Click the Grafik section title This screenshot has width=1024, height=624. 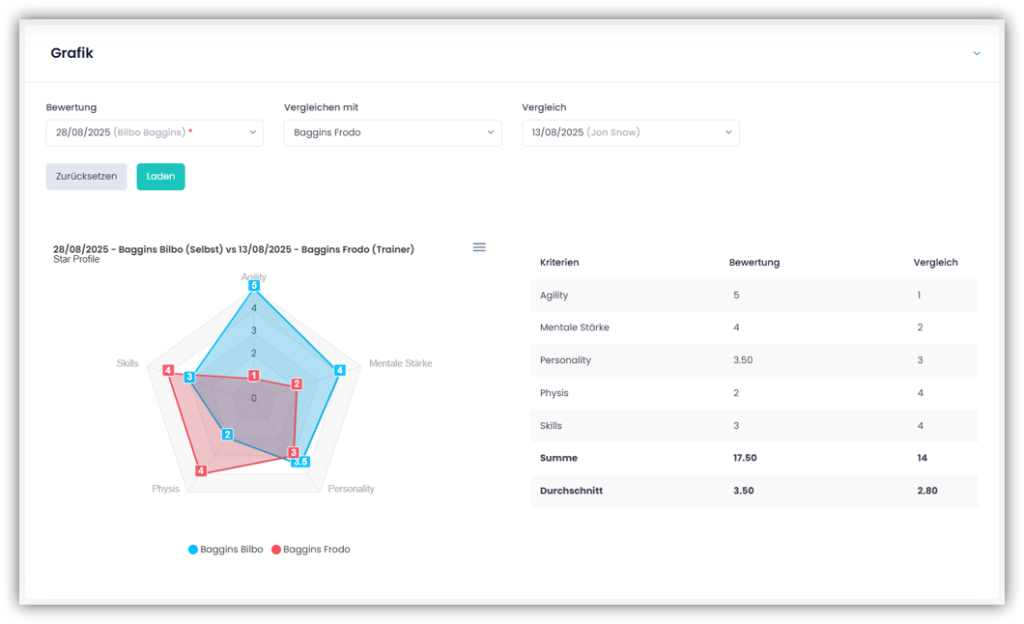point(72,53)
